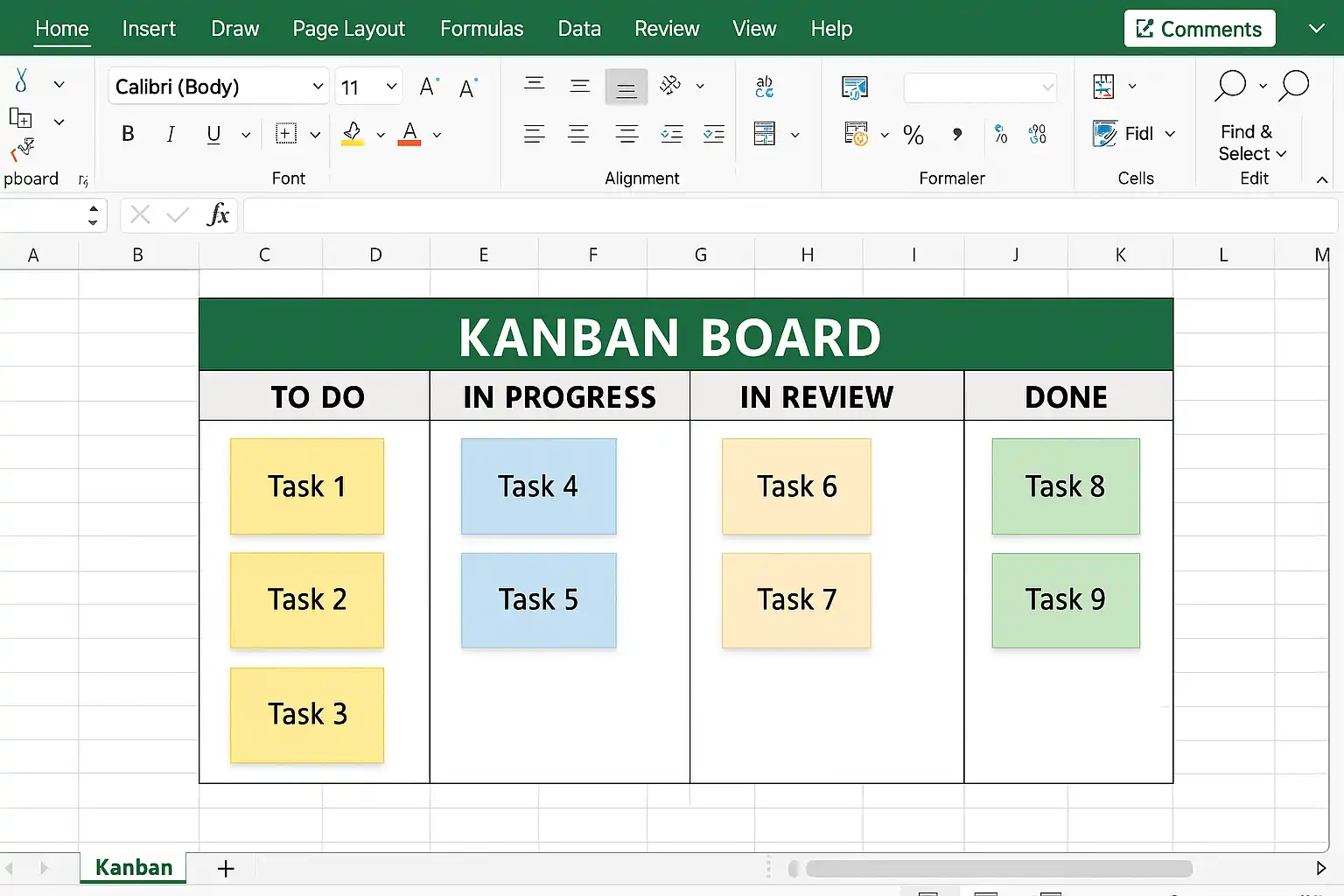Toggle Italic formatting
Image resolution: width=1344 pixels, height=896 pixels.
click(171, 134)
